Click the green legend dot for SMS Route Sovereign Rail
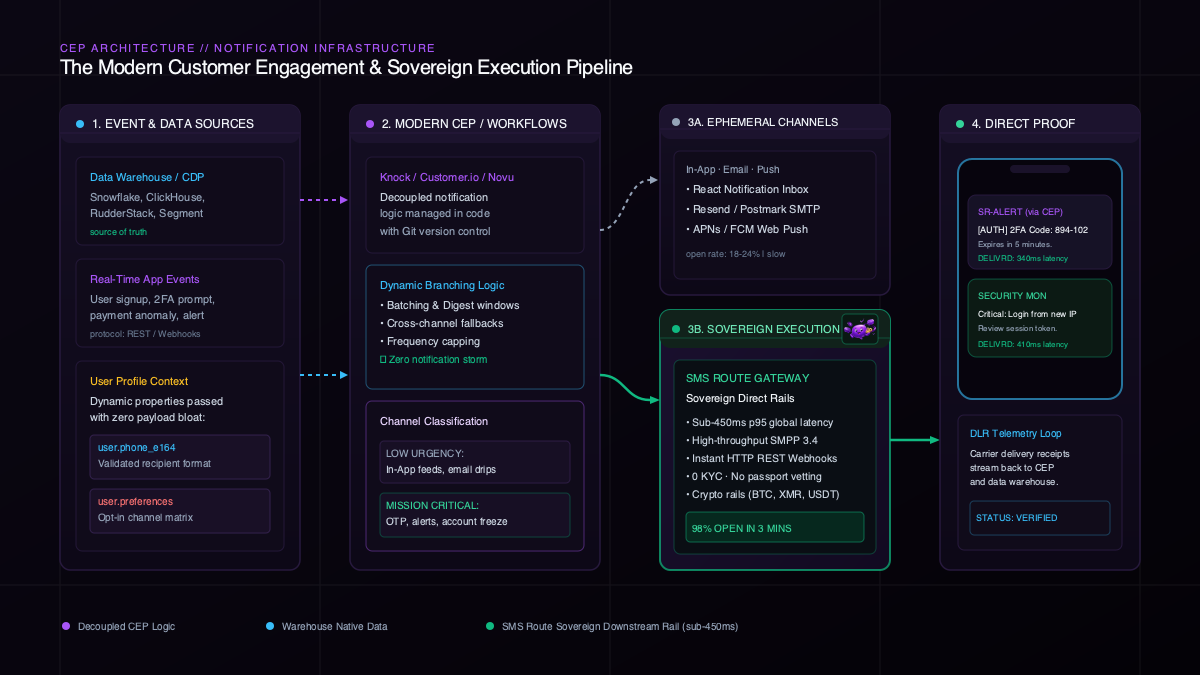 pos(490,626)
